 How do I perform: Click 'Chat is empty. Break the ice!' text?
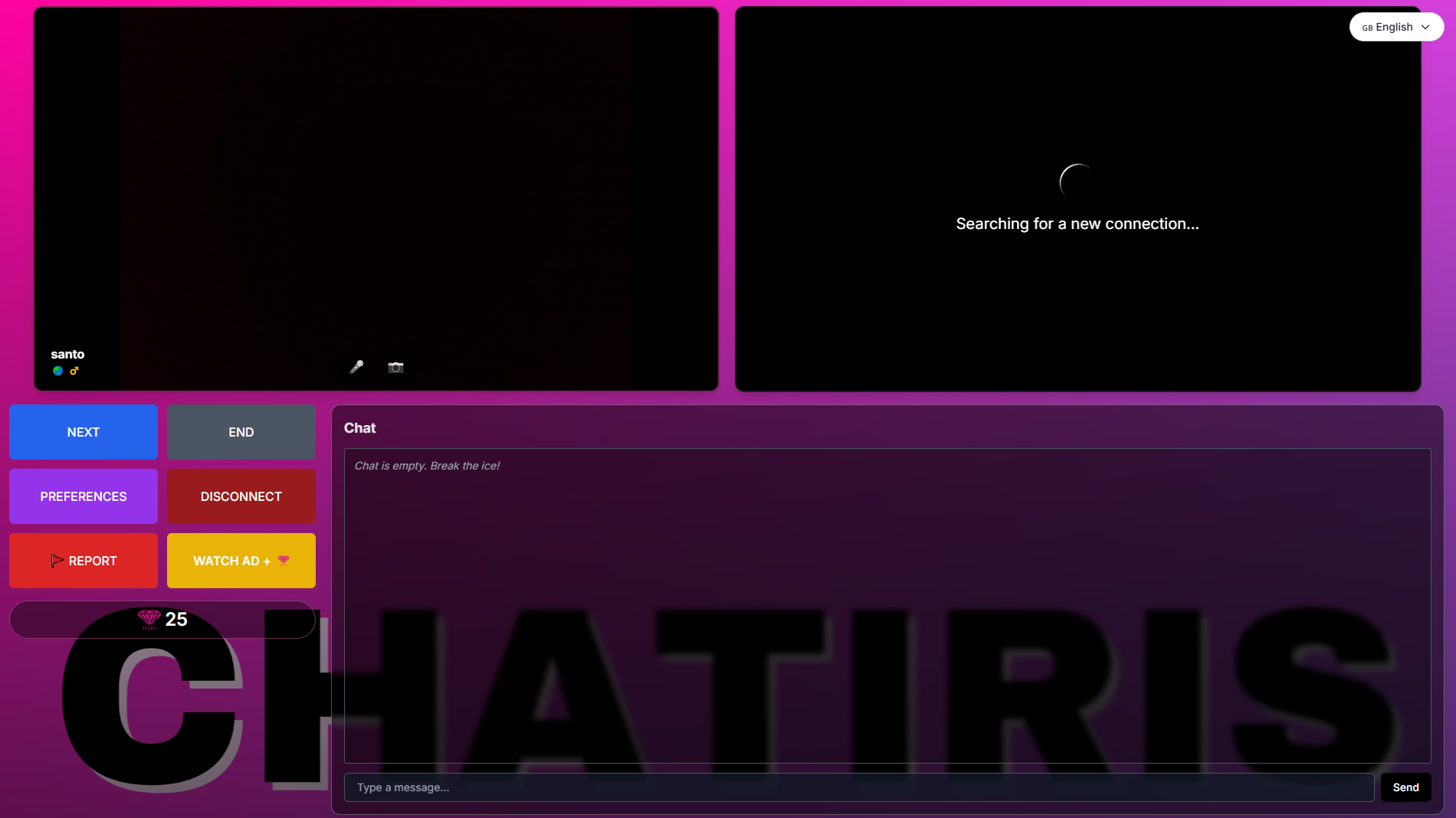[427, 466]
